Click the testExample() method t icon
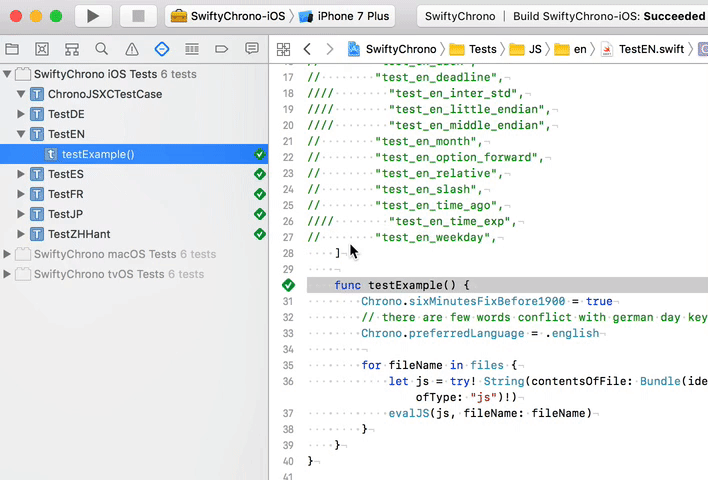The width and height of the screenshot is (708, 480). [51, 154]
